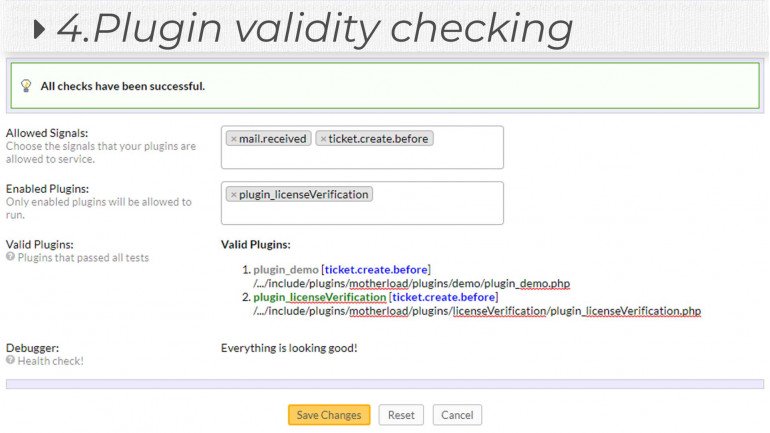Click the Allowed Signals label

pyautogui.click(x=47, y=133)
